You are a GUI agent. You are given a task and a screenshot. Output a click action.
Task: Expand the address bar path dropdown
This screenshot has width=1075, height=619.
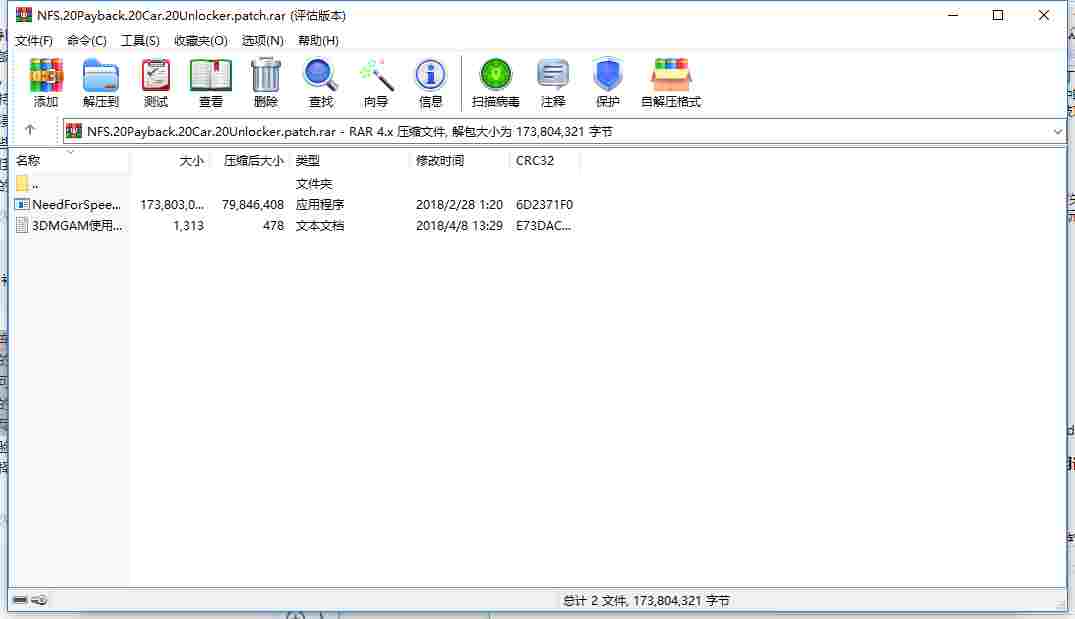click(1058, 132)
